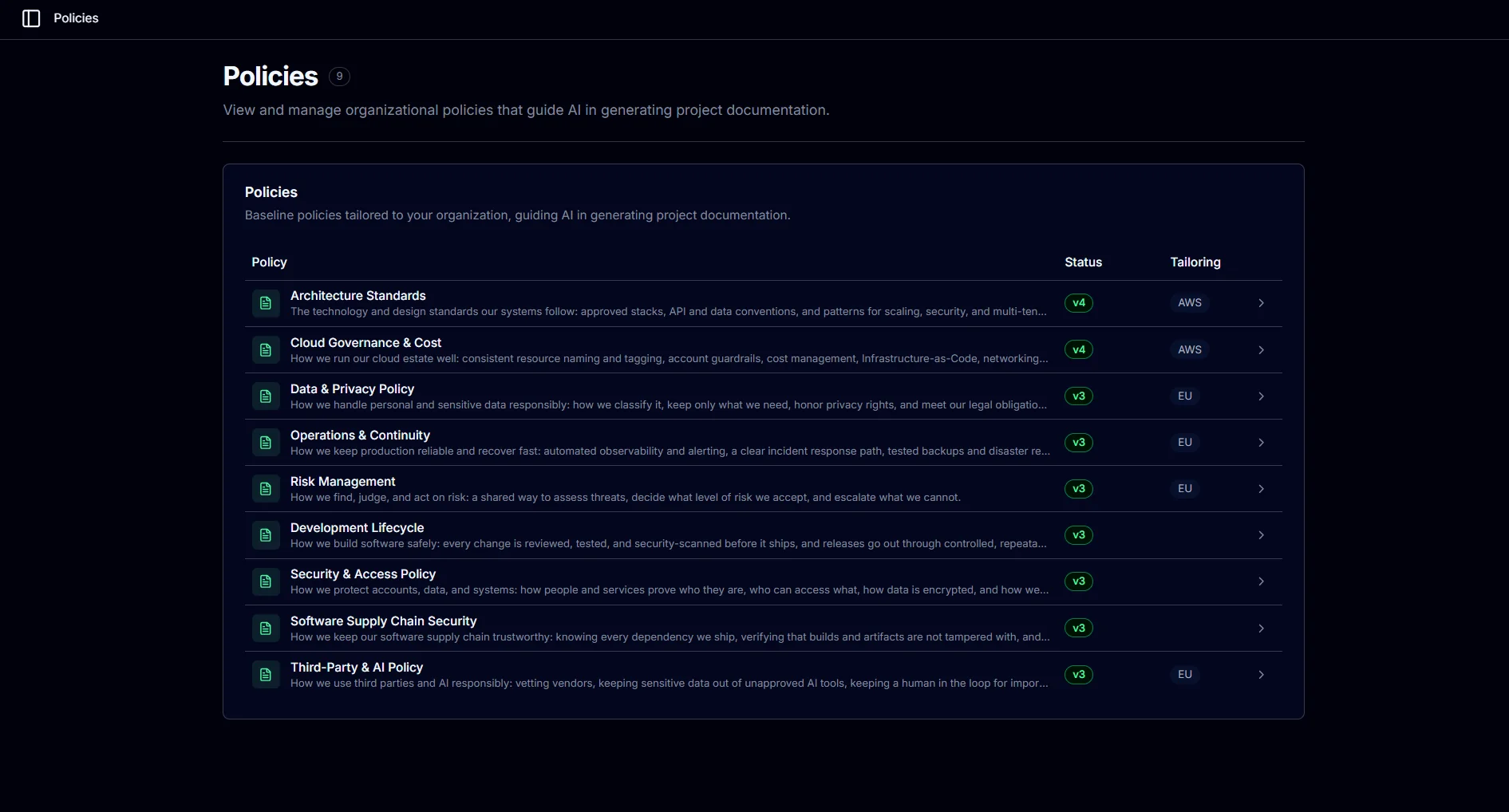
Task: Click the v4 badge for Cloud Governance & Cost
Action: click(1079, 350)
